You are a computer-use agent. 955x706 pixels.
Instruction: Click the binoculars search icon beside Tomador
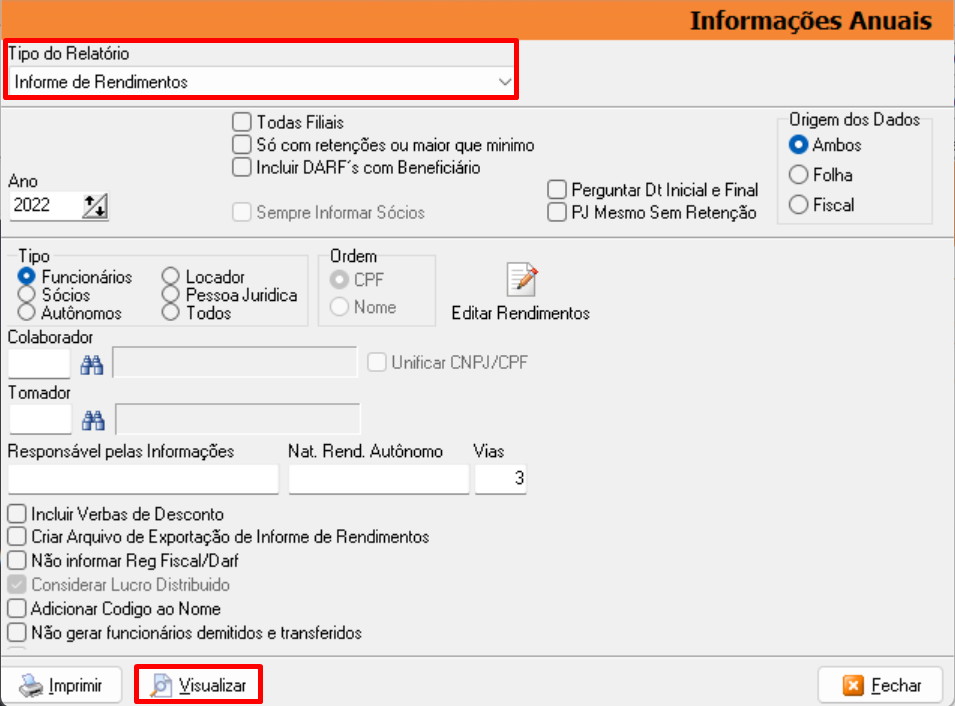(x=93, y=419)
